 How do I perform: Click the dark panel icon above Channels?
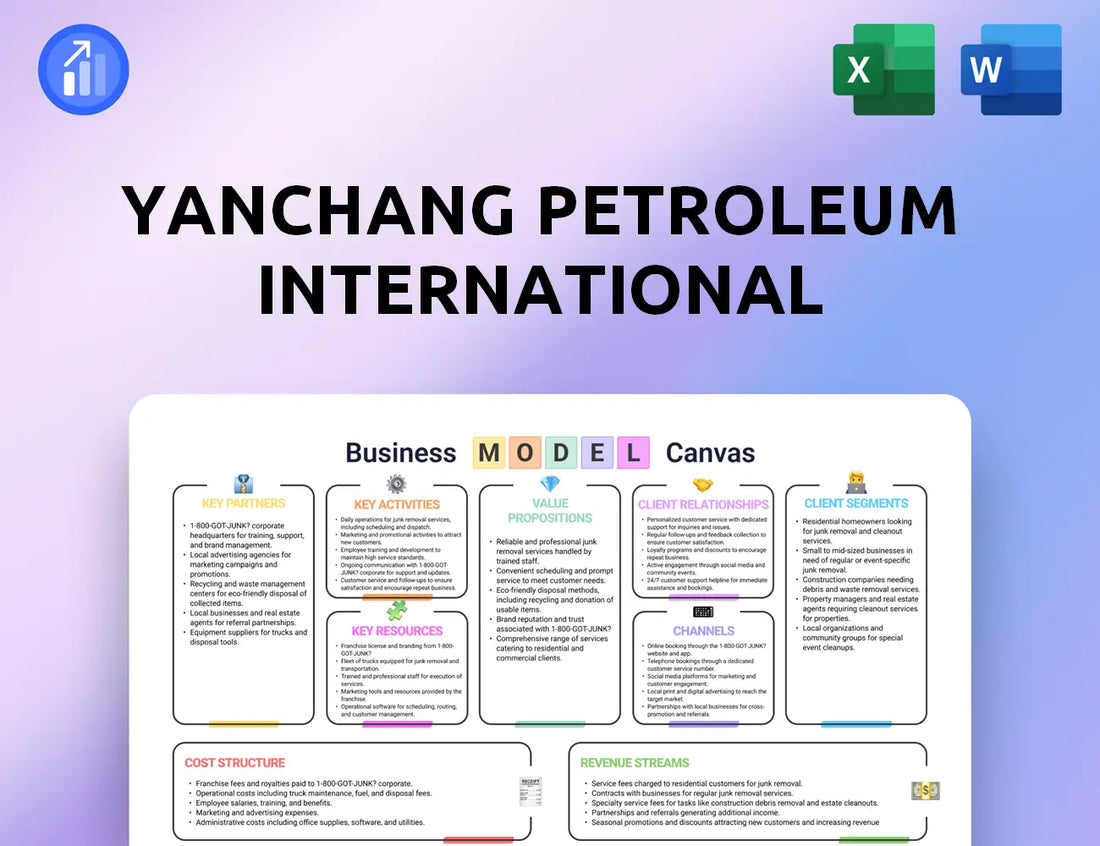(x=703, y=612)
